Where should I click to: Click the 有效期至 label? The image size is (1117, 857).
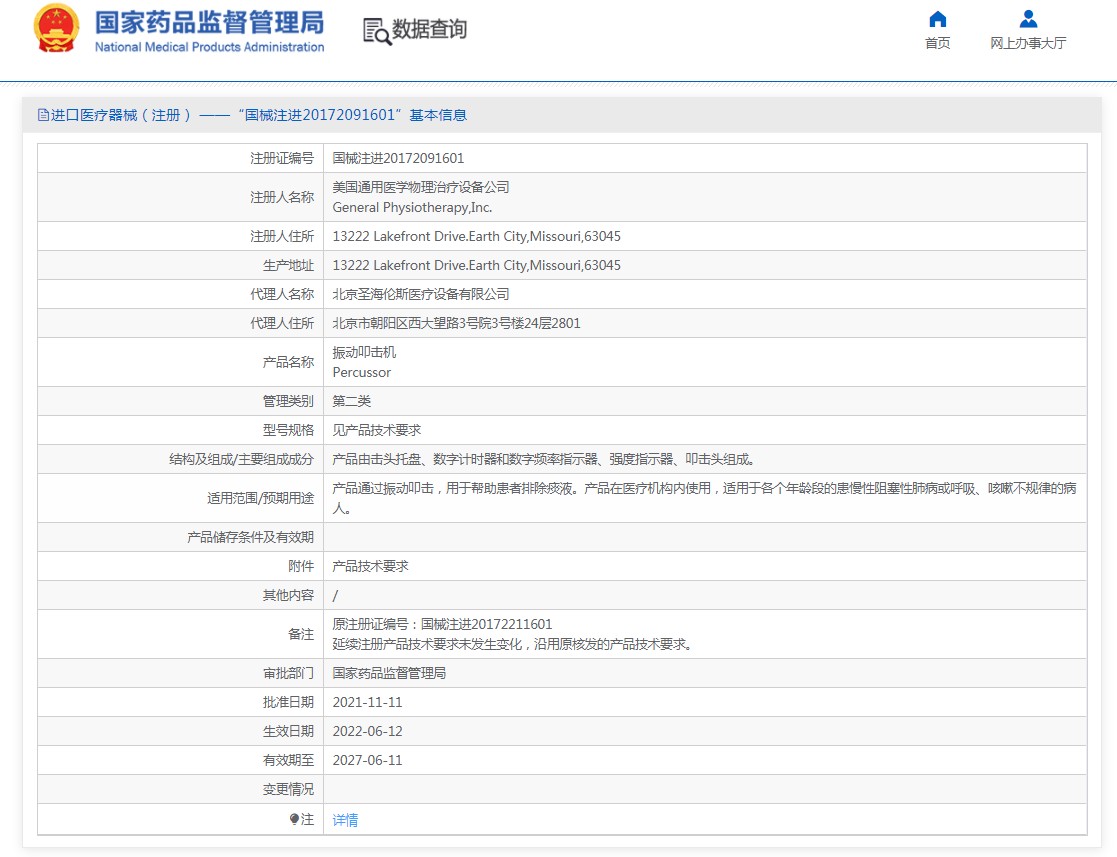(x=289, y=760)
